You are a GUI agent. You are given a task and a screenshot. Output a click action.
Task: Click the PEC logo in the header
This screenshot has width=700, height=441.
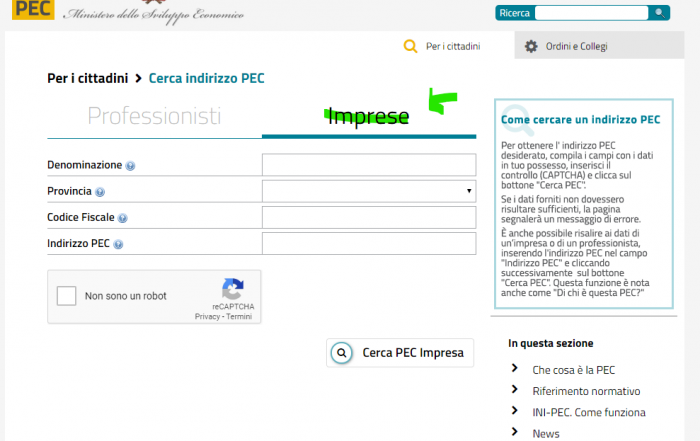[x=33, y=9]
